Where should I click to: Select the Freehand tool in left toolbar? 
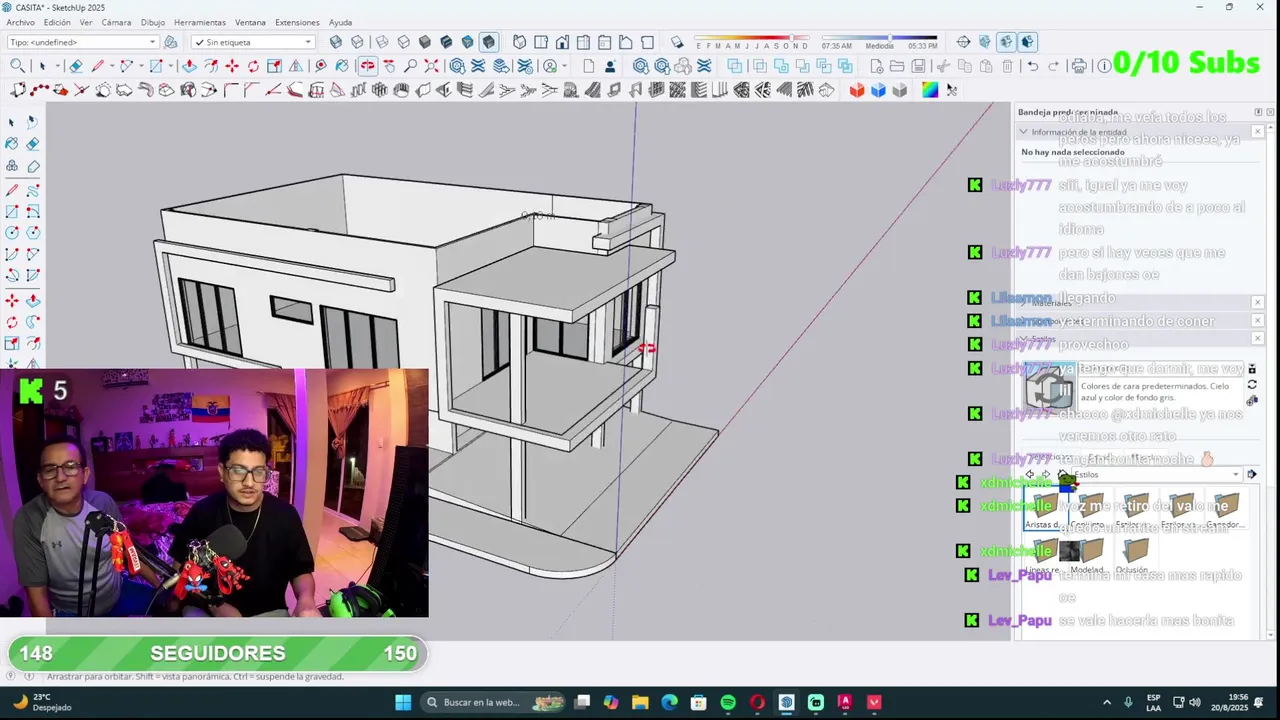[32, 190]
